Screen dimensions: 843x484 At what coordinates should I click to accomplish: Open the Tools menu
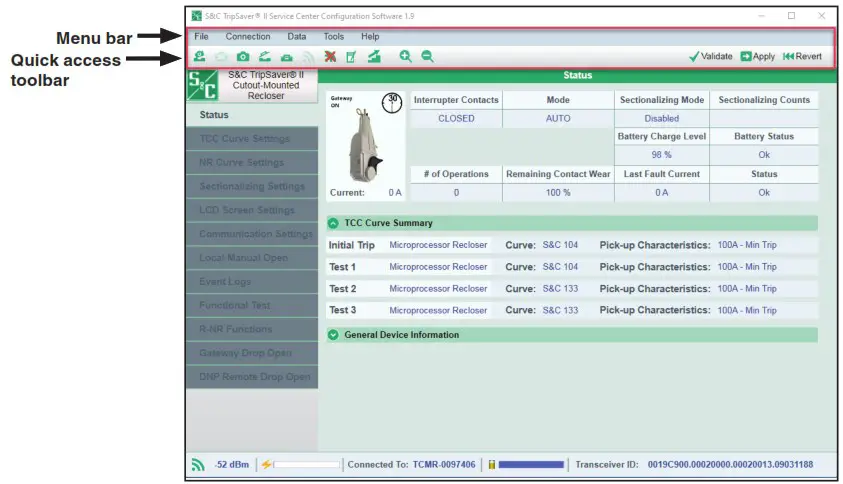pyautogui.click(x=333, y=37)
